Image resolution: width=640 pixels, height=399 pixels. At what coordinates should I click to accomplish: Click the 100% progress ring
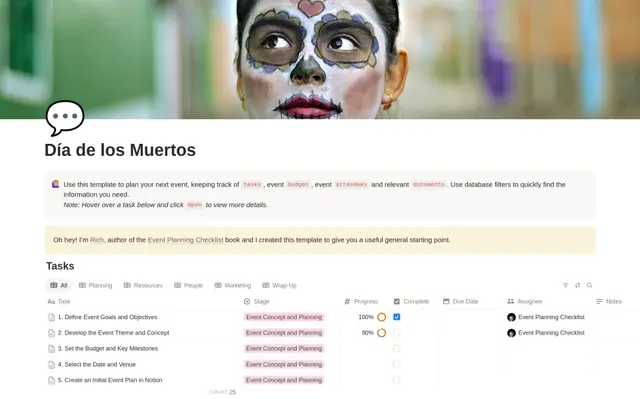382,317
